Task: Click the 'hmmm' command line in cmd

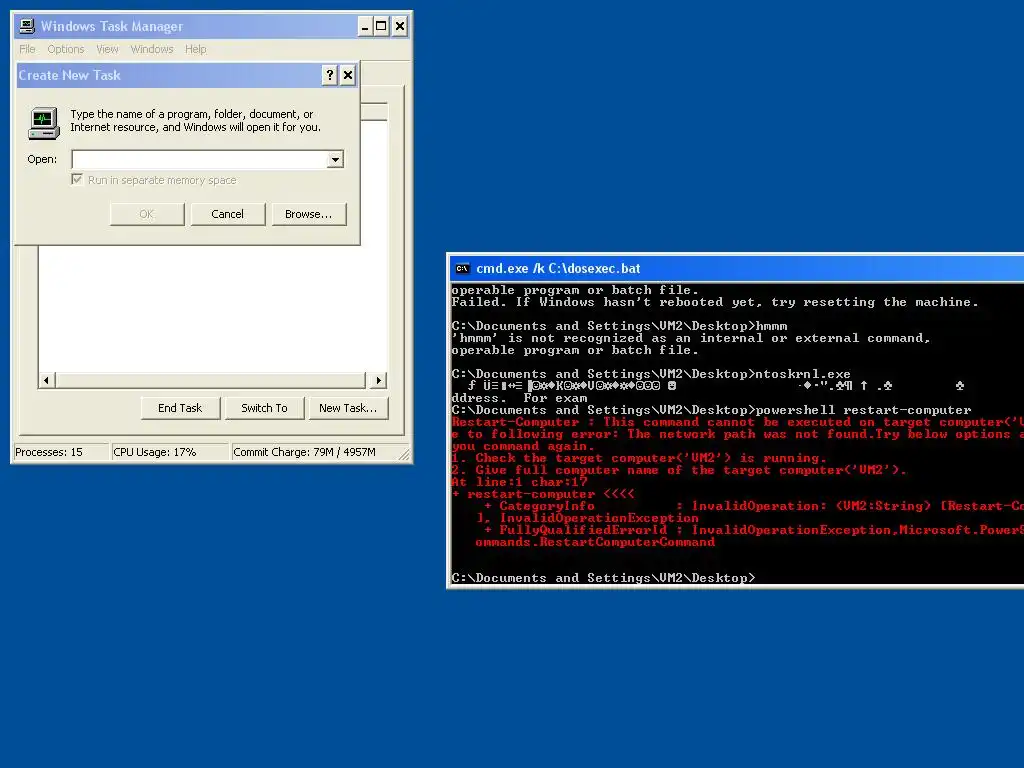Action: 619,327
